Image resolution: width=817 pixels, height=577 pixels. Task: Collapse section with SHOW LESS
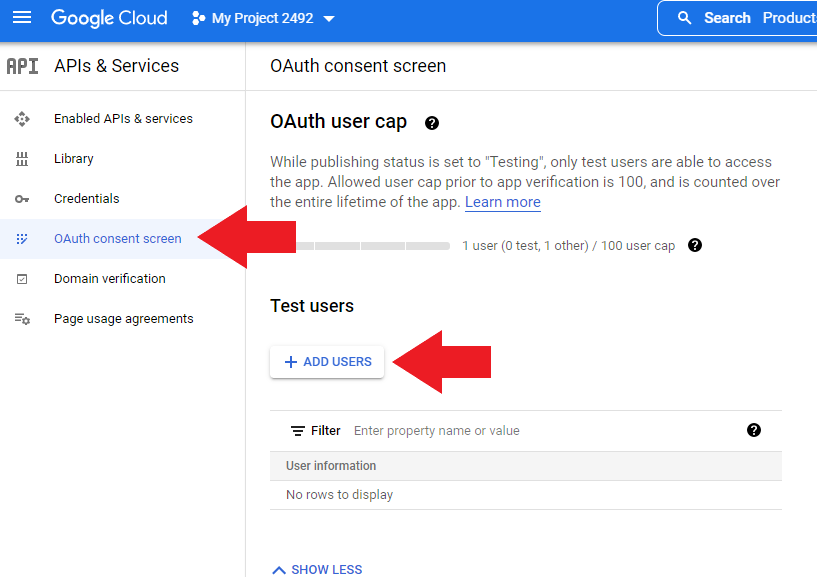click(x=317, y=569)
